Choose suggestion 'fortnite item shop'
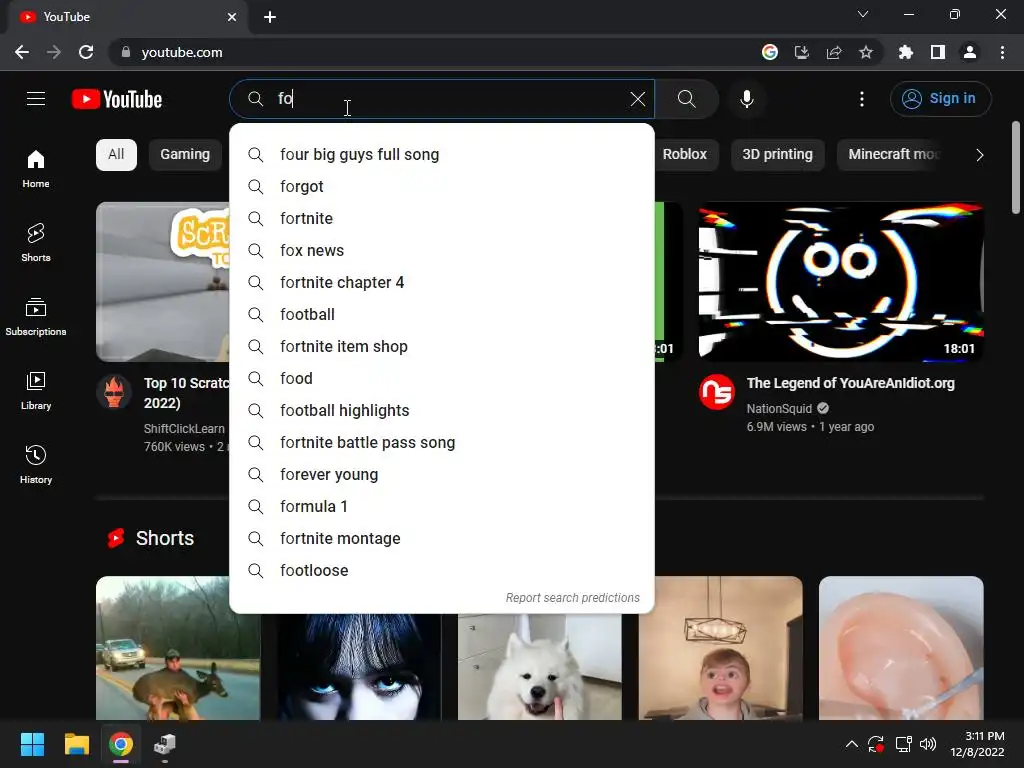This screenshot has width=1024, height=768. coord(441,347)
